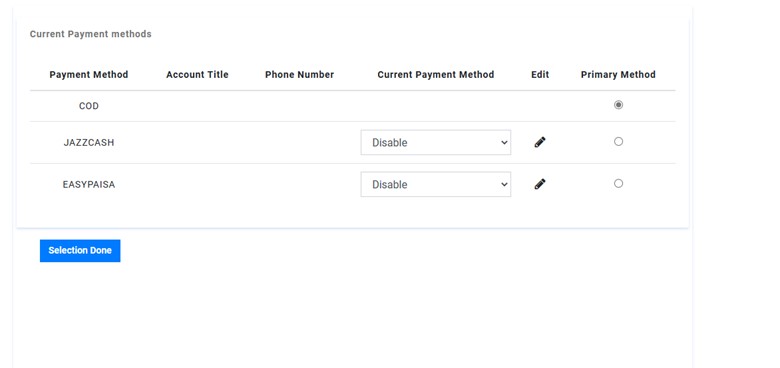
Task: Click the chevron arrow on the EASYPAISA dropdown
Action: pyautogui.click(x=504, y=184)
